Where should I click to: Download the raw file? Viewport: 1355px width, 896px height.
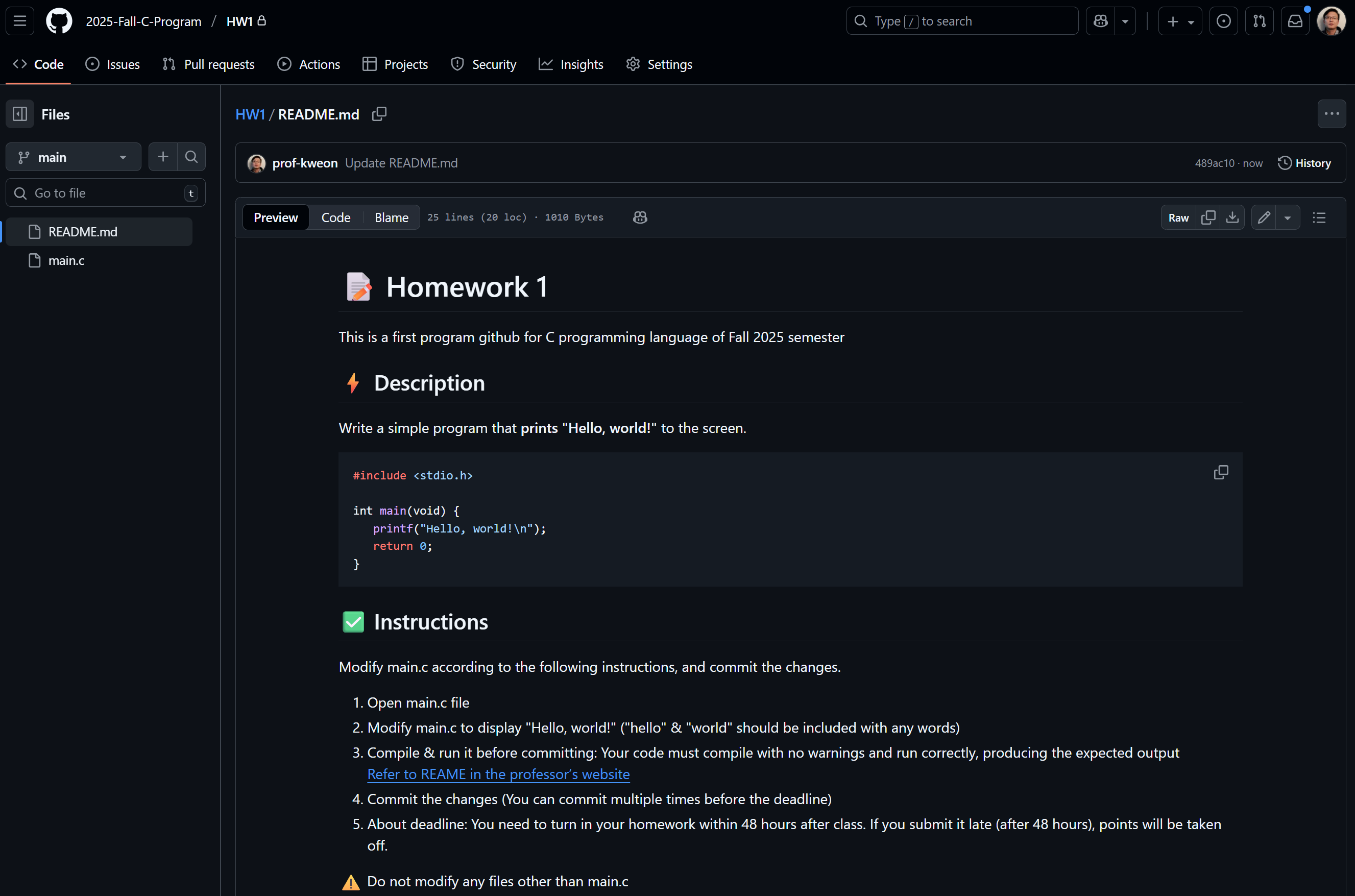pyautogui.click(x=1232, y=217)
